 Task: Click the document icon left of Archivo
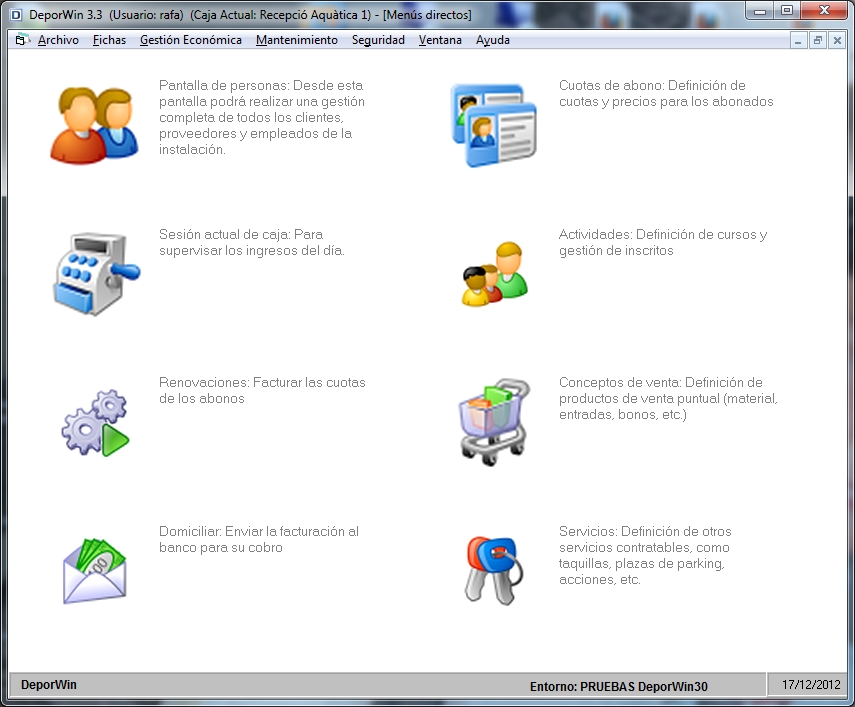(x=22, y=40)
